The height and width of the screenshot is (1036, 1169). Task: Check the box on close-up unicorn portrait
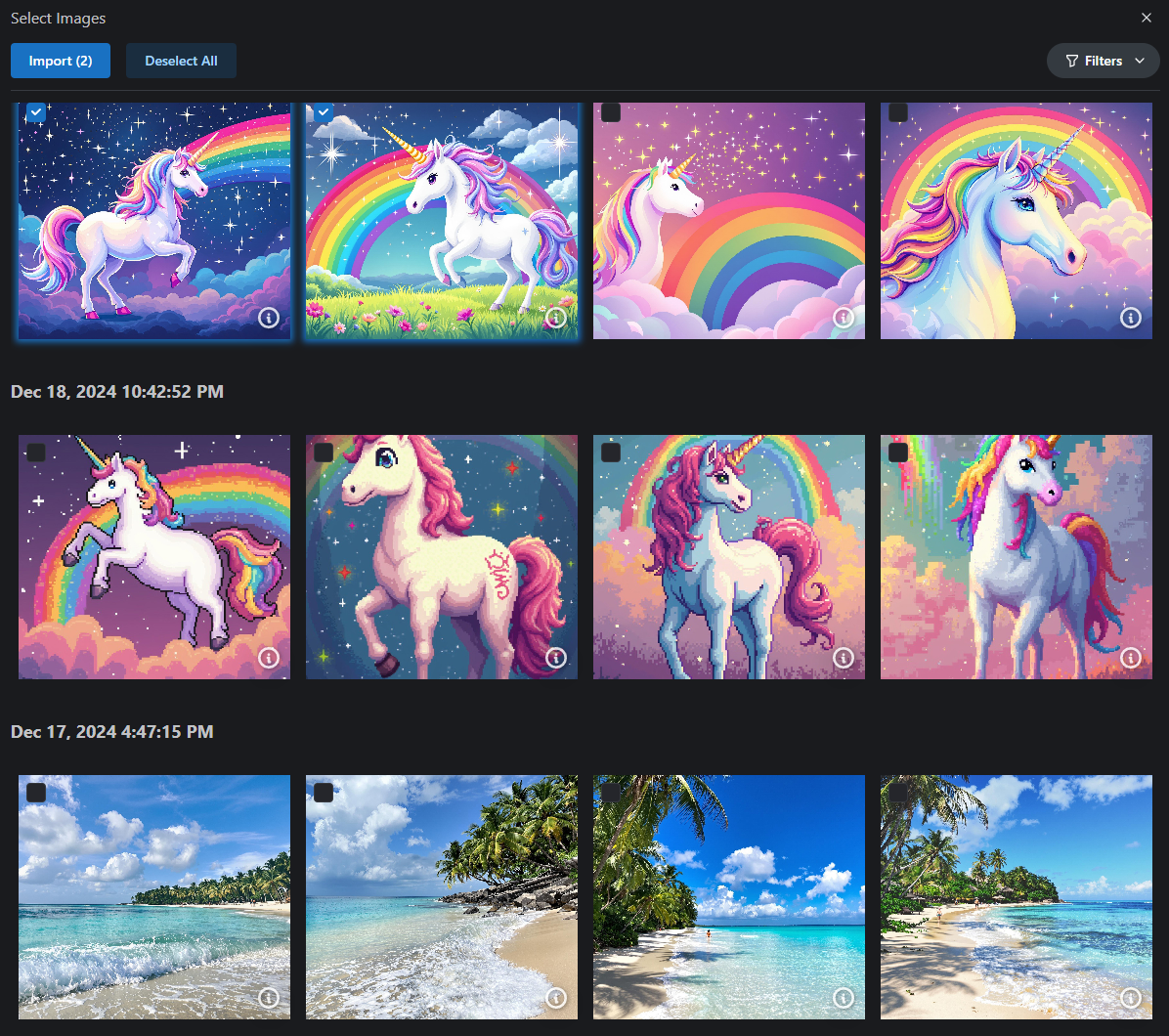coord(898,112)
